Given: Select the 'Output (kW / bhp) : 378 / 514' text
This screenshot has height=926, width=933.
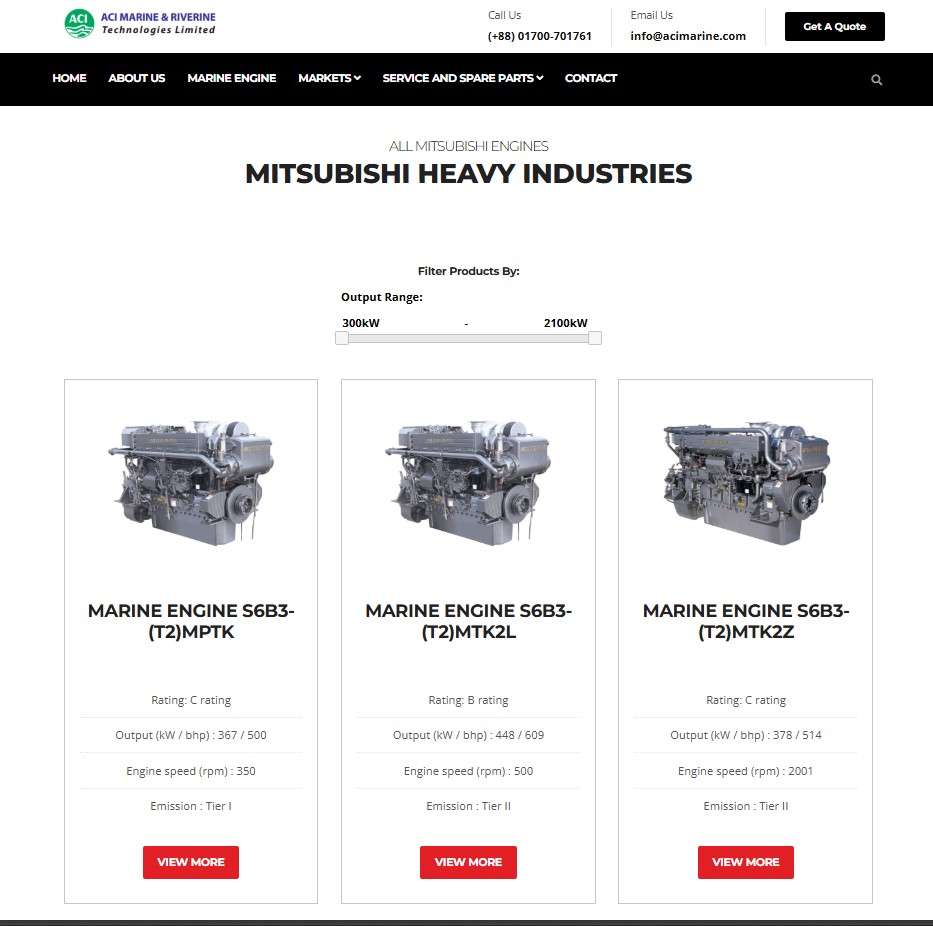Looking at the screenshot, I should tap(746, 735).
